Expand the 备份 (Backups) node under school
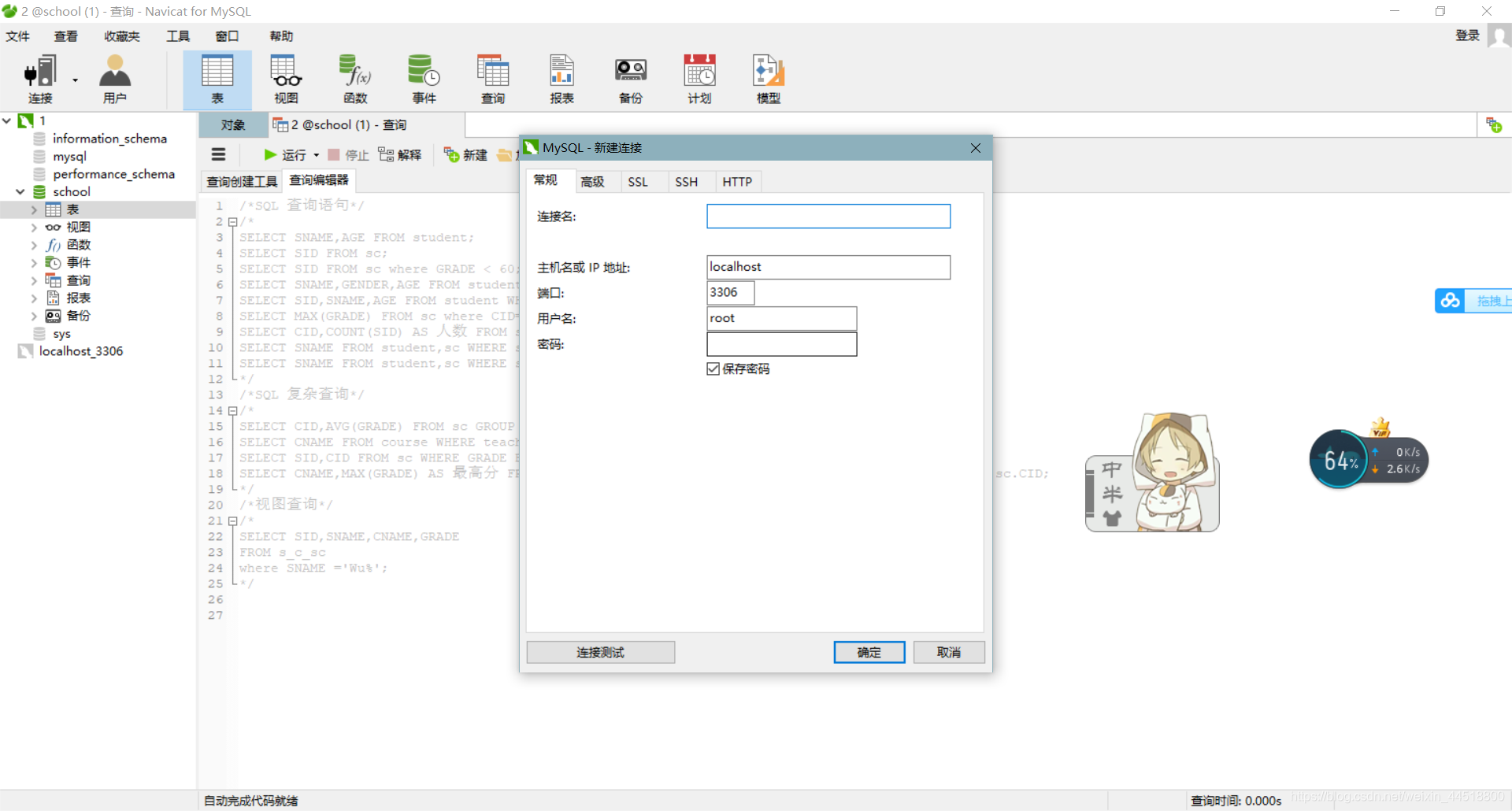This screenshot has width=1512, height=811. [34, 316]
